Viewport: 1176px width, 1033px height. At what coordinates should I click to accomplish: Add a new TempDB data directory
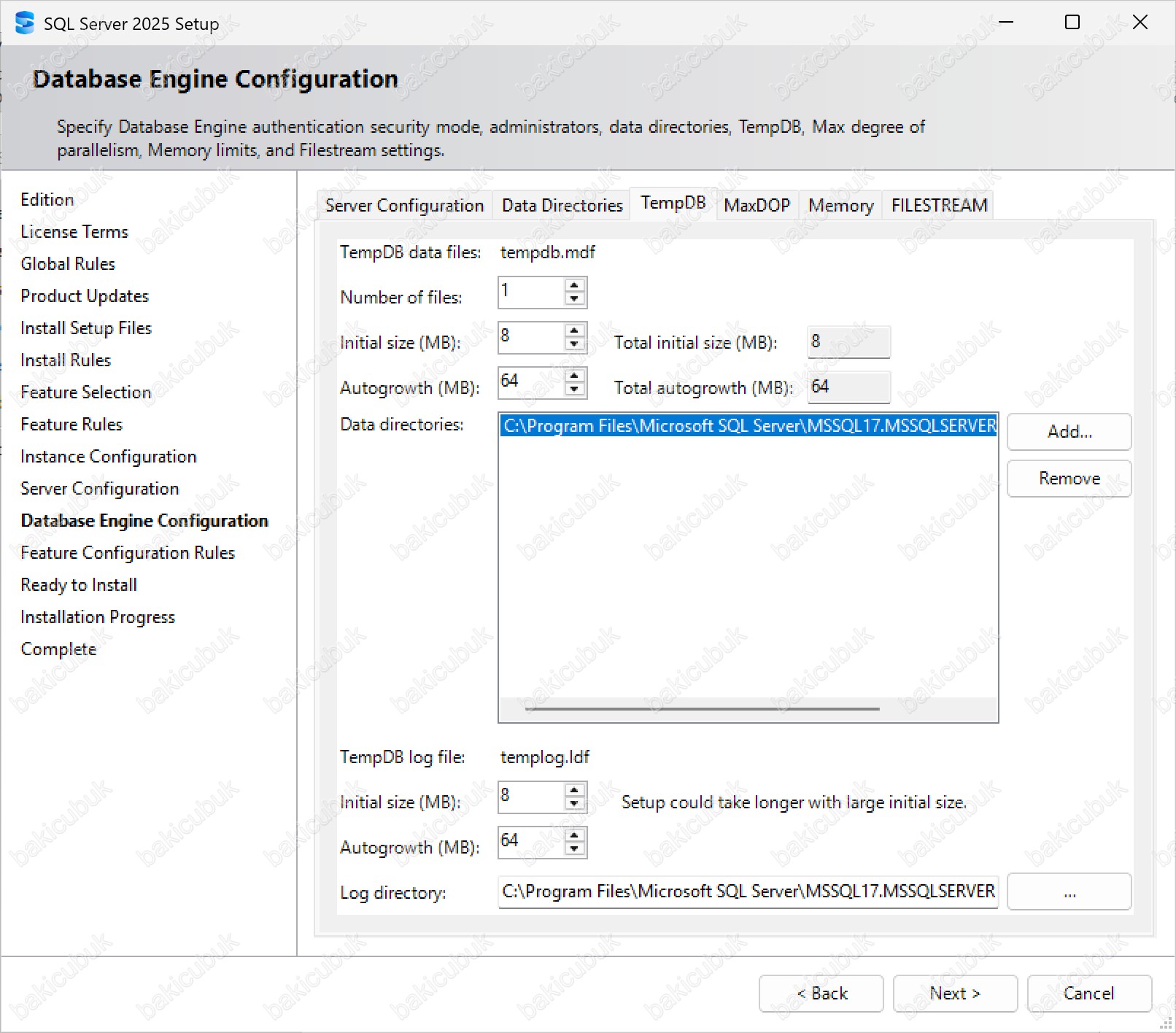pos(1069,432)
